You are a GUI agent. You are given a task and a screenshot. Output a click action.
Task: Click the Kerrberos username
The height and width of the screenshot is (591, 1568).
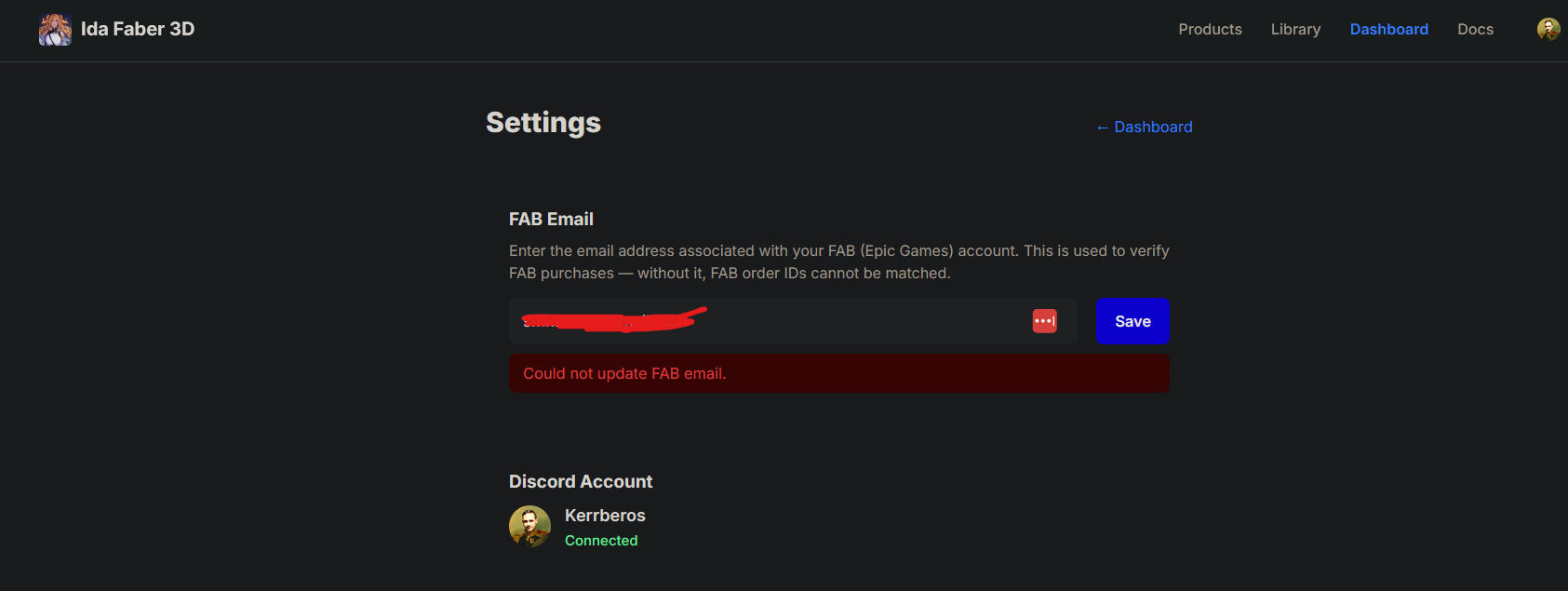click(x=605, y=516)
